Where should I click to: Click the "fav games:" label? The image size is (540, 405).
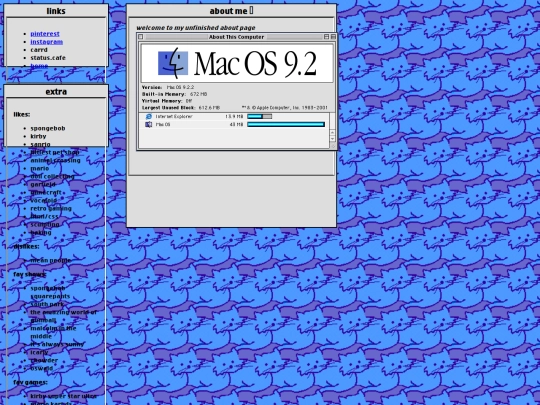(30, 382)
